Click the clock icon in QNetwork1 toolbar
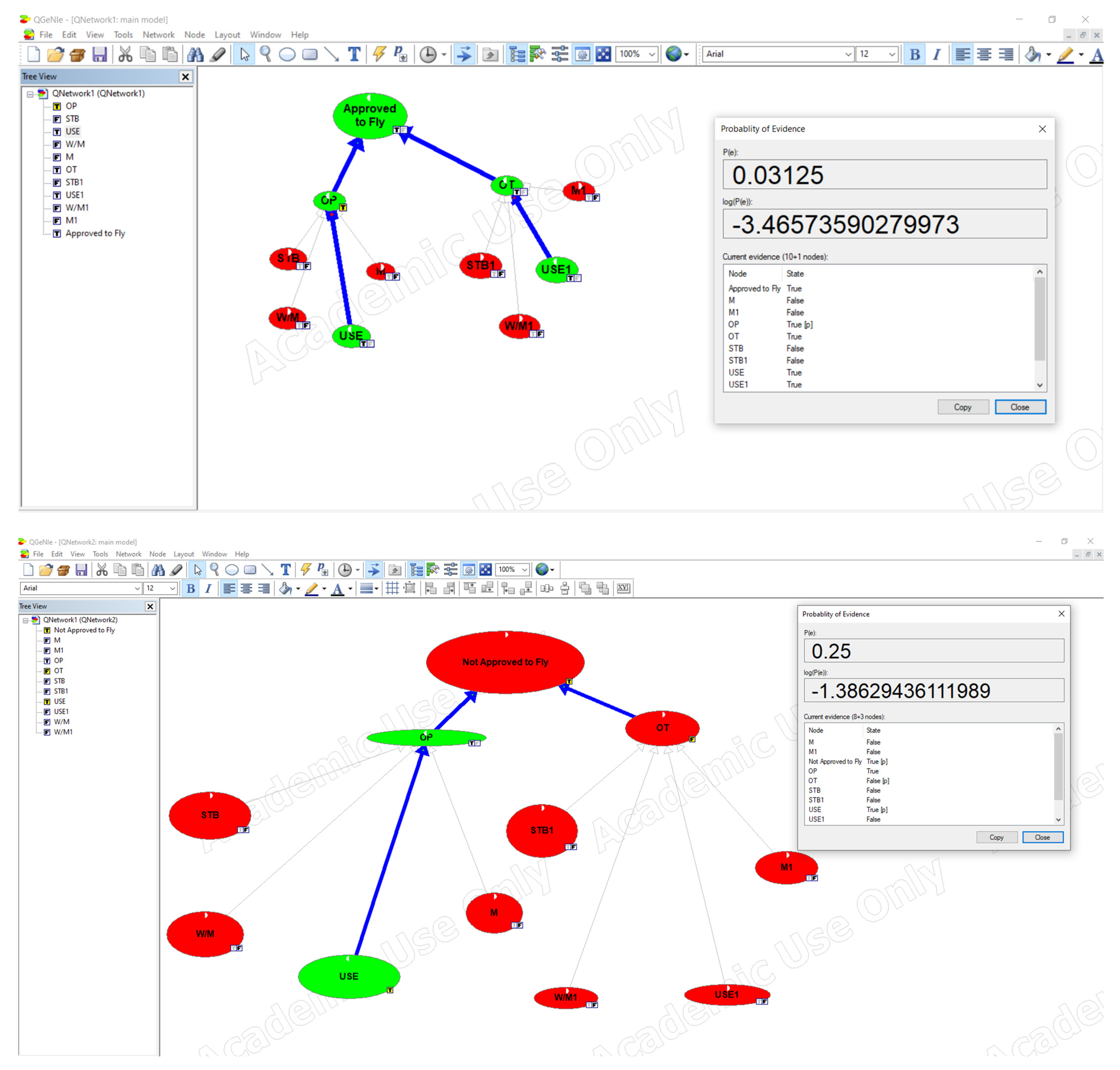Image resolution: width=1120 pixels, height=1070 pixels. click(428, 54)
